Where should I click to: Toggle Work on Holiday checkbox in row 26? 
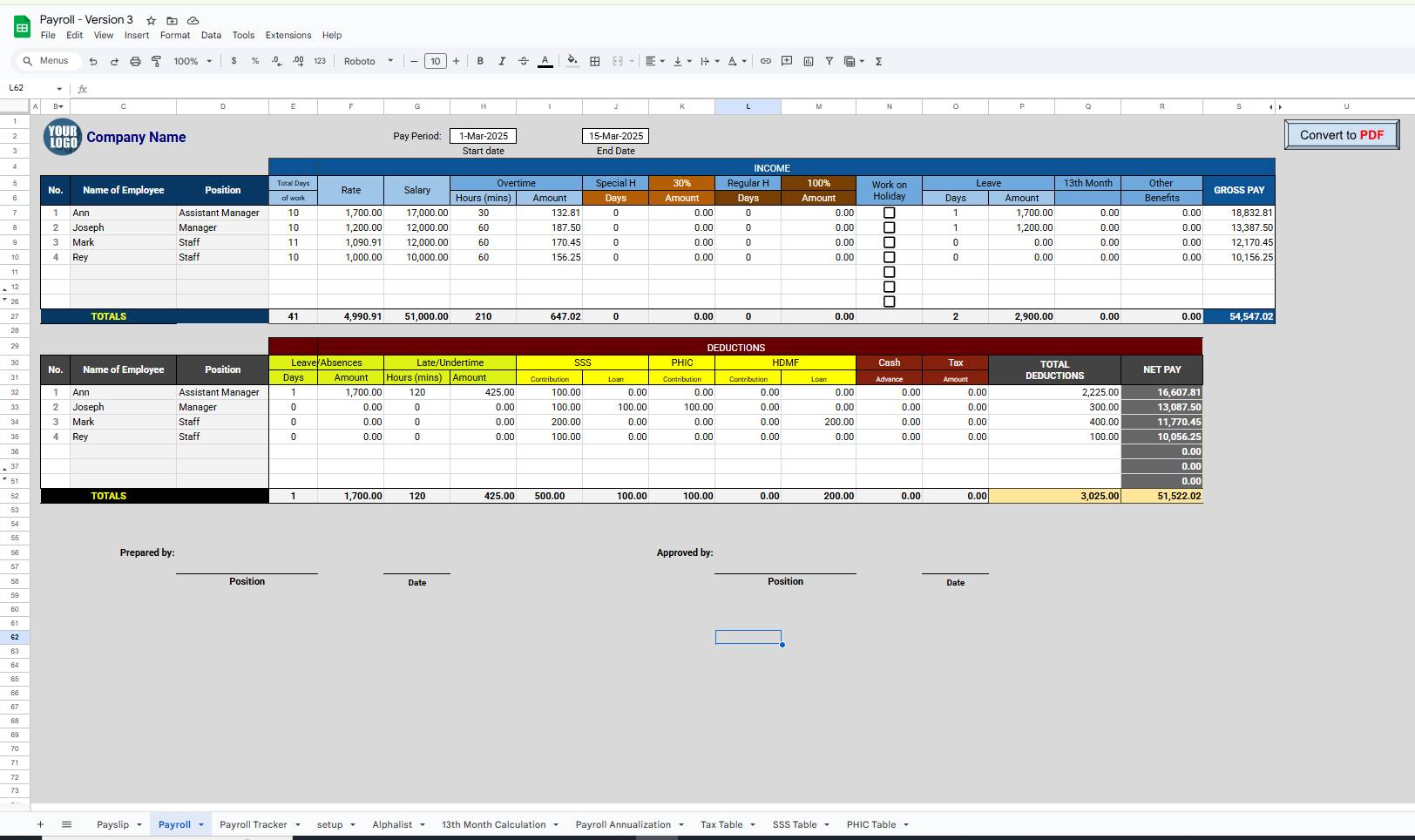coord(890,301)
